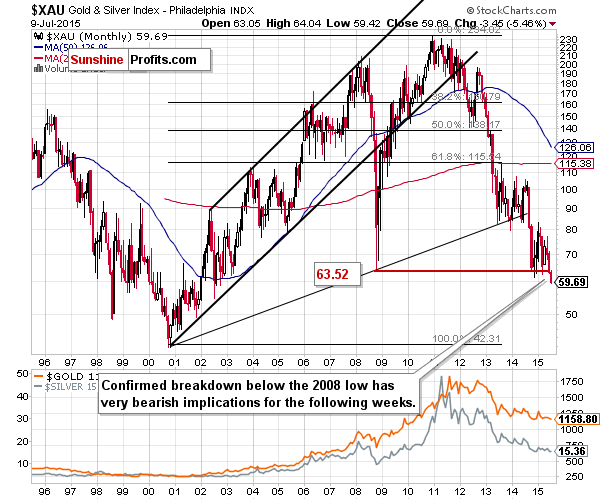This screenshot has width=600, height=500.
Task: Click year 11 on gold/silver panel time axis
Action: (434, 492)
